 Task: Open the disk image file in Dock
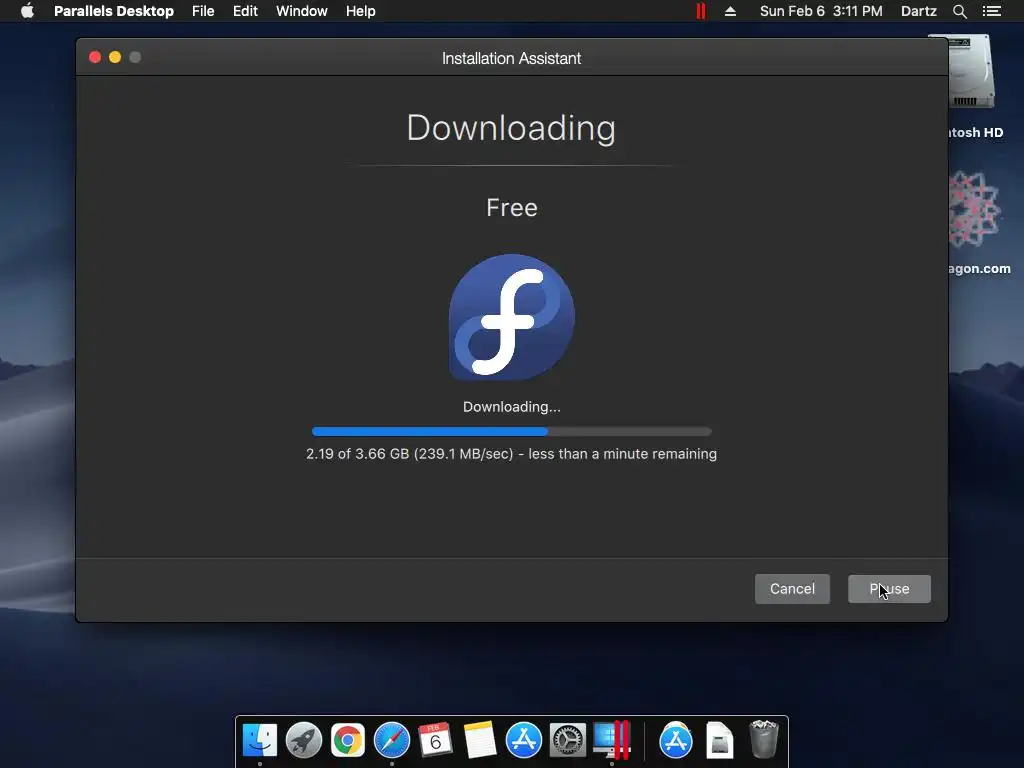(720, 741)
